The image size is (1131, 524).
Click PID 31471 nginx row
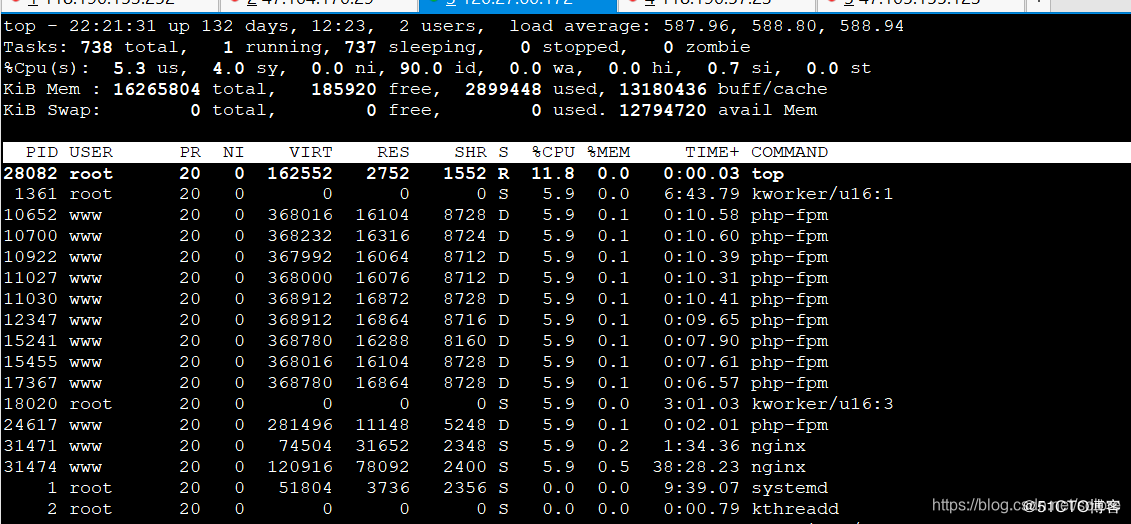click(x=30, y=446)
